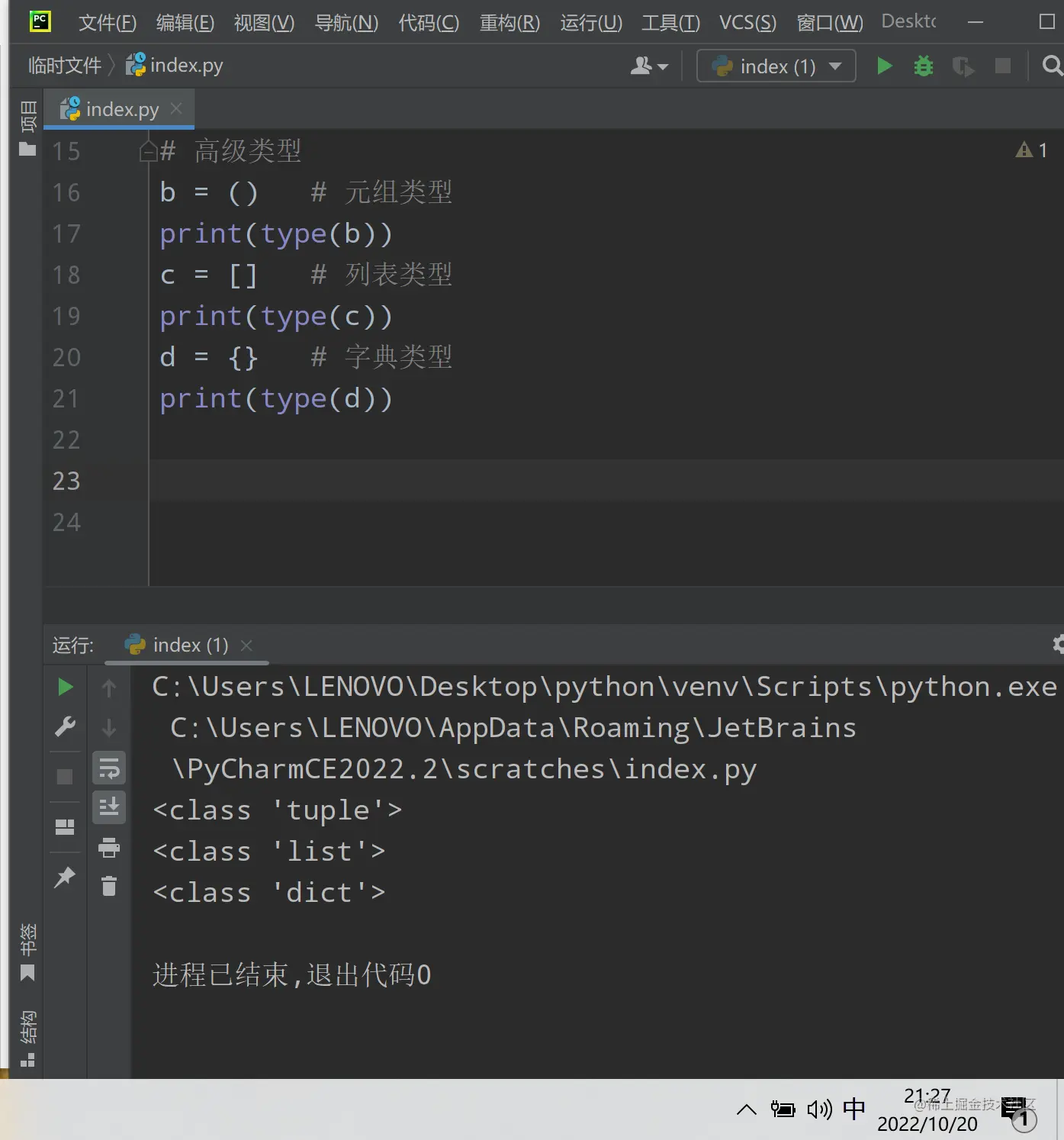
Task: Open the 项目 tool window sidebar button
Action: tap(27, 128)
